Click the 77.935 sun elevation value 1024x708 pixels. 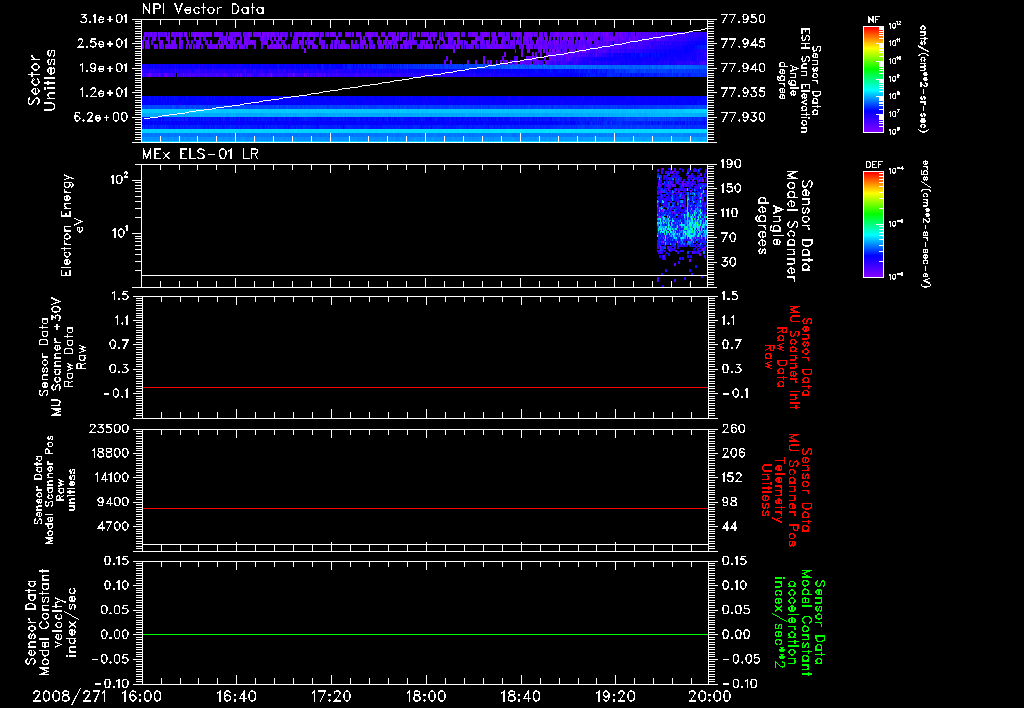tap(743, 93)
